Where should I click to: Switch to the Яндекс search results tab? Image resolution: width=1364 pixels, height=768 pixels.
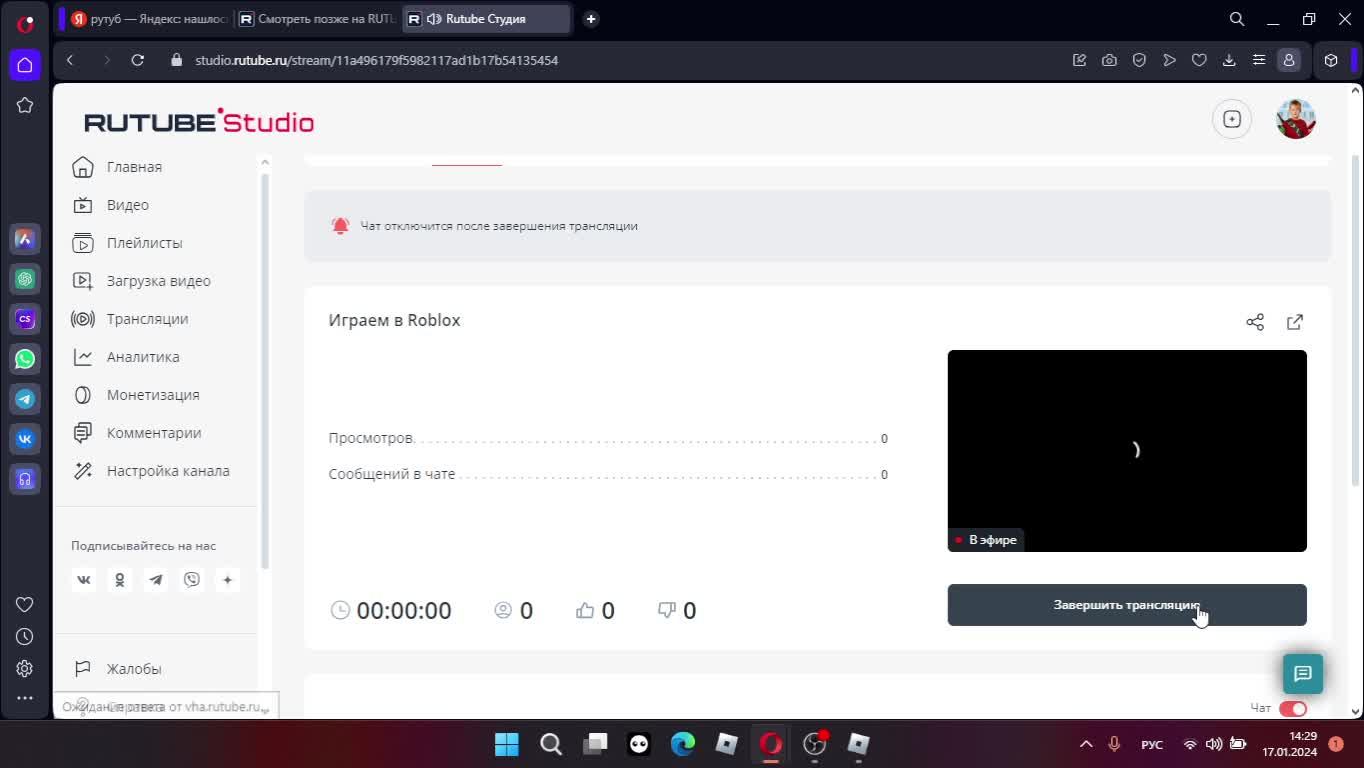[148, 19]
